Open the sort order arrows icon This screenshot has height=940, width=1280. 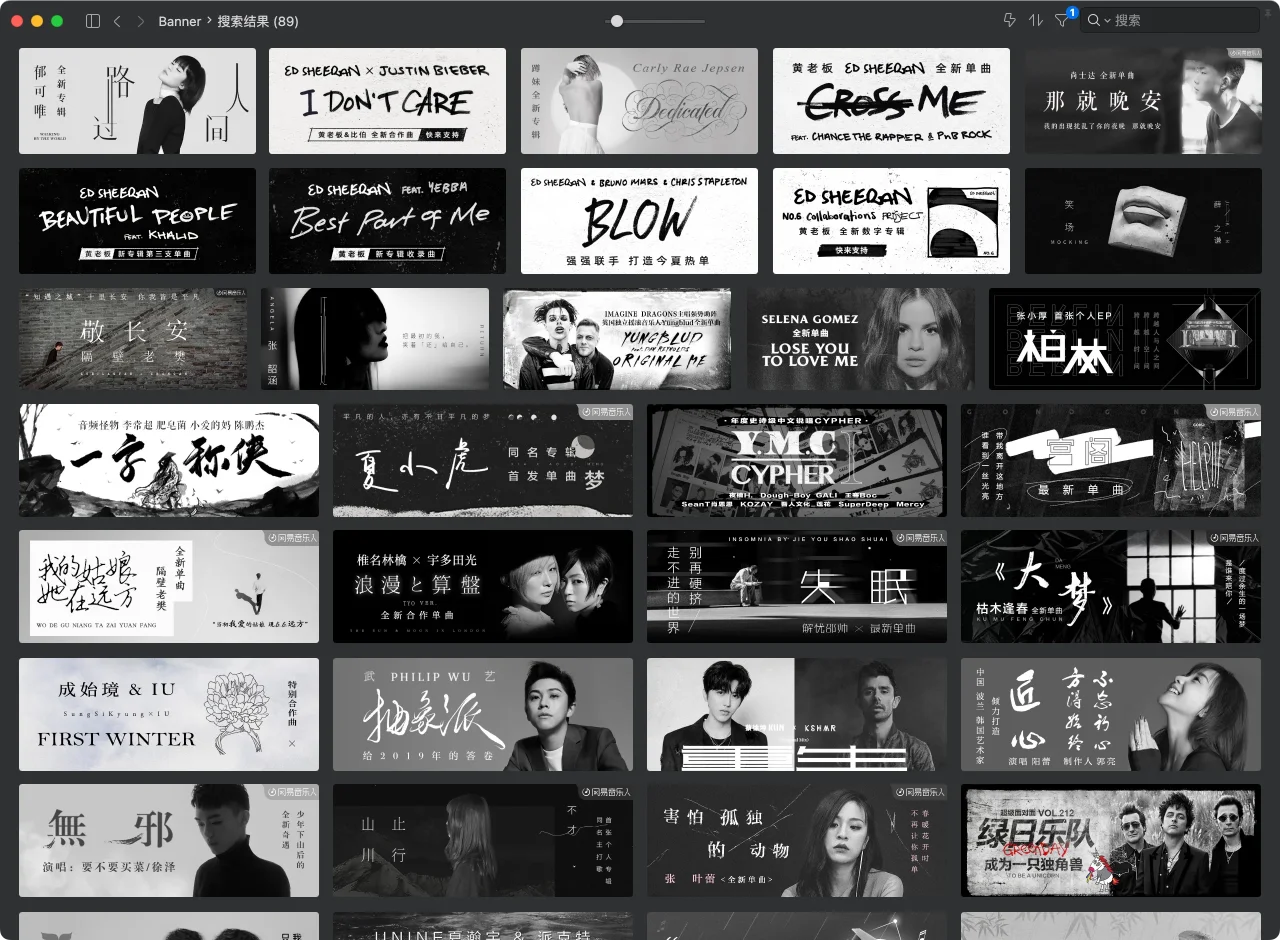click(1035, 21)
